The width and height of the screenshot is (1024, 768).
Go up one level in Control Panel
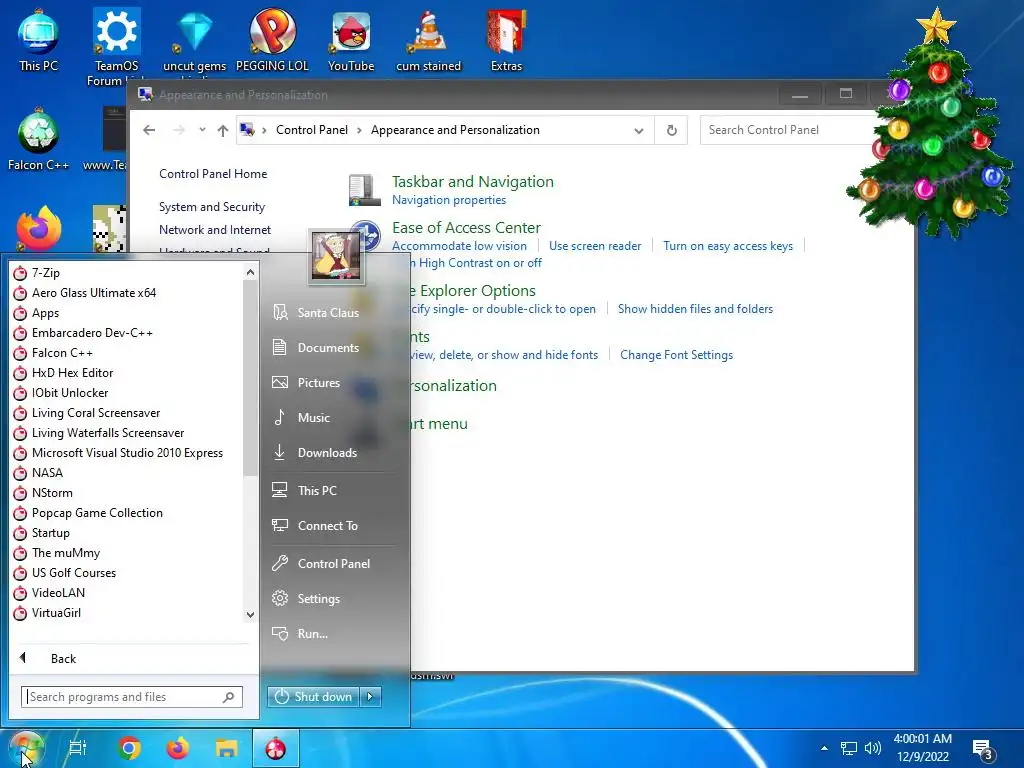click(223, 130)
